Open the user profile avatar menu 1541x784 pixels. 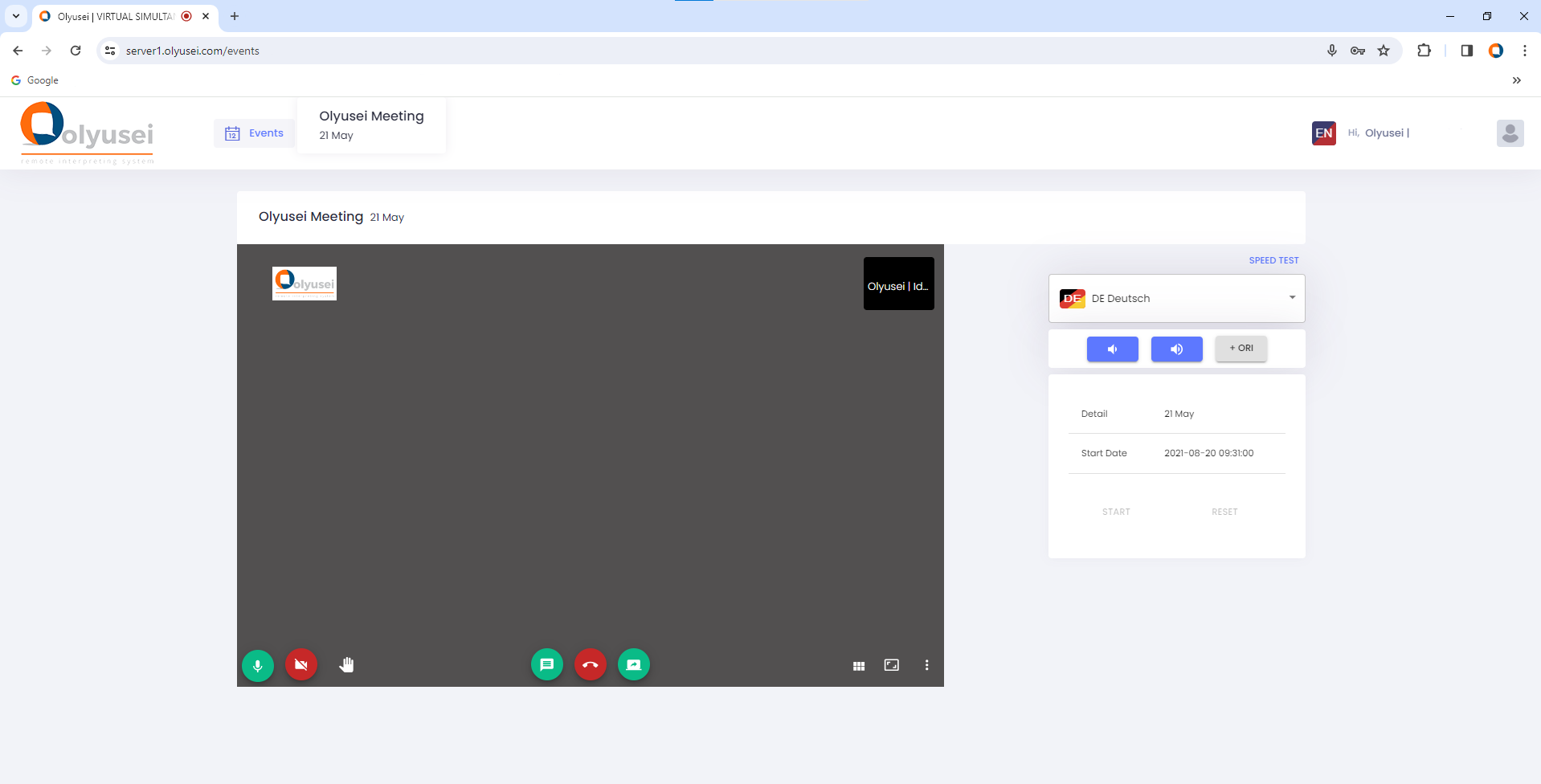point(1510,133)
